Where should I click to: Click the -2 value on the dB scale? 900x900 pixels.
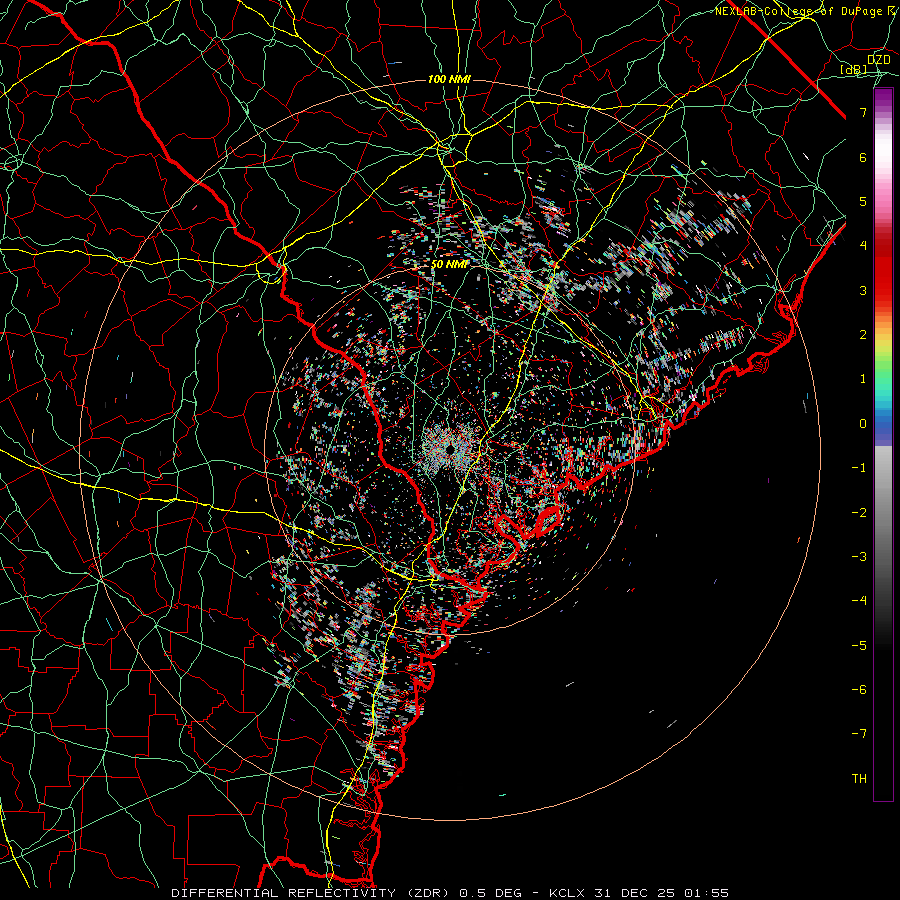859,513
